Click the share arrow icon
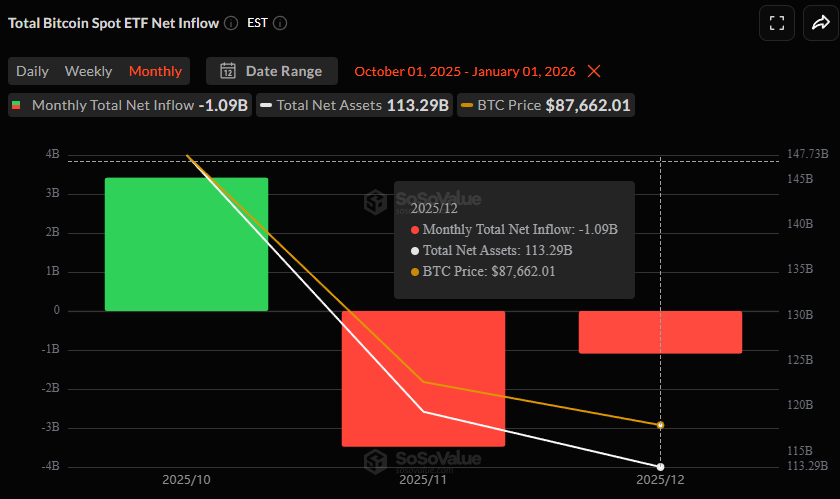This screenshot has height=499, width=840. click(820, 23)
